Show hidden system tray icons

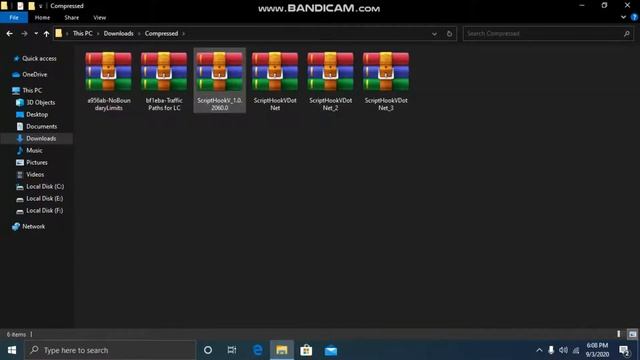tap(539, 350)
